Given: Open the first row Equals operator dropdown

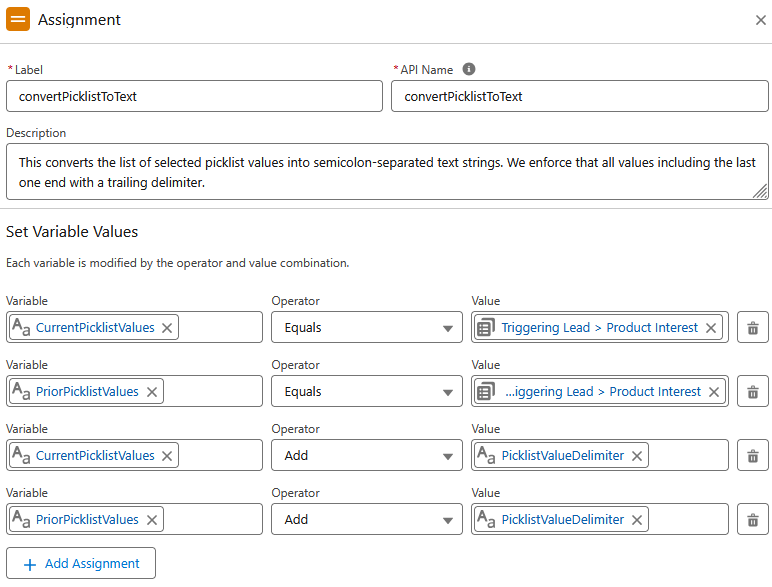Looking at the screenshot, I should (367, 327).
